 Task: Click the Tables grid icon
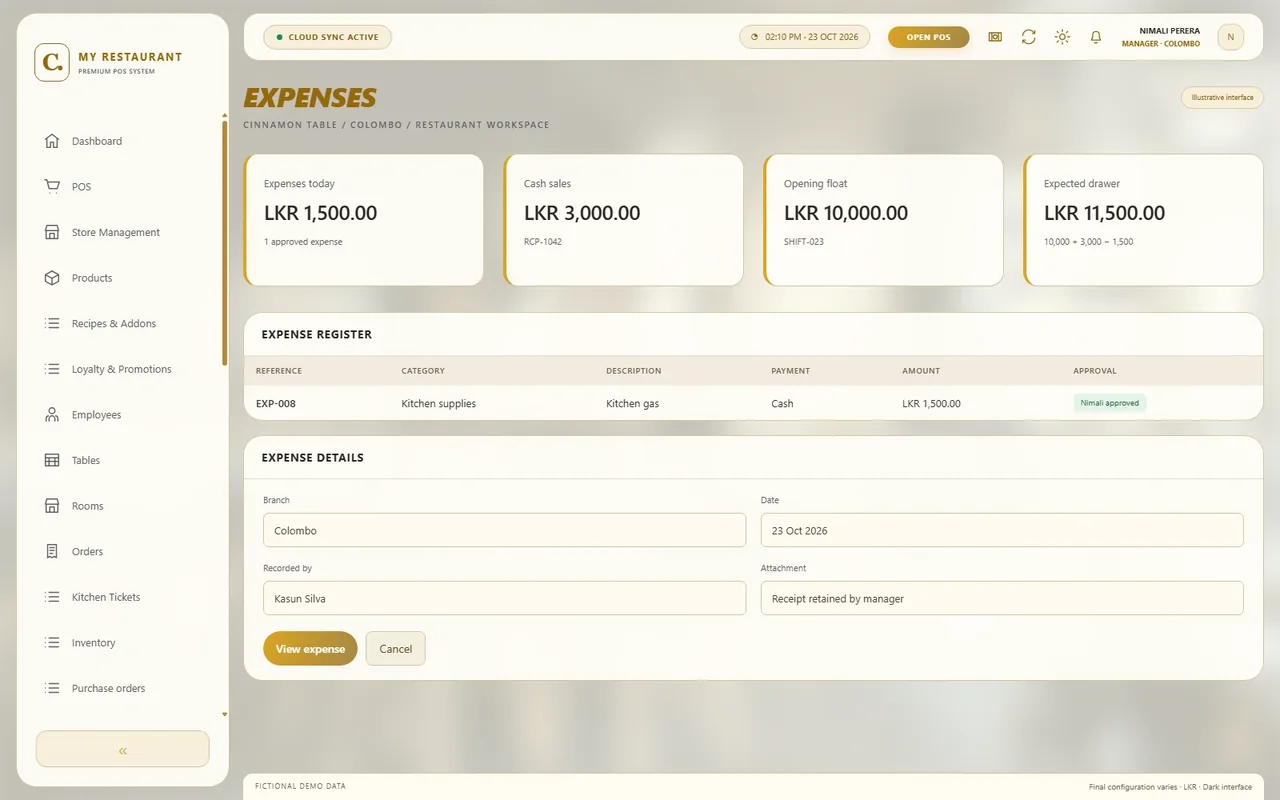pos(52,460)
